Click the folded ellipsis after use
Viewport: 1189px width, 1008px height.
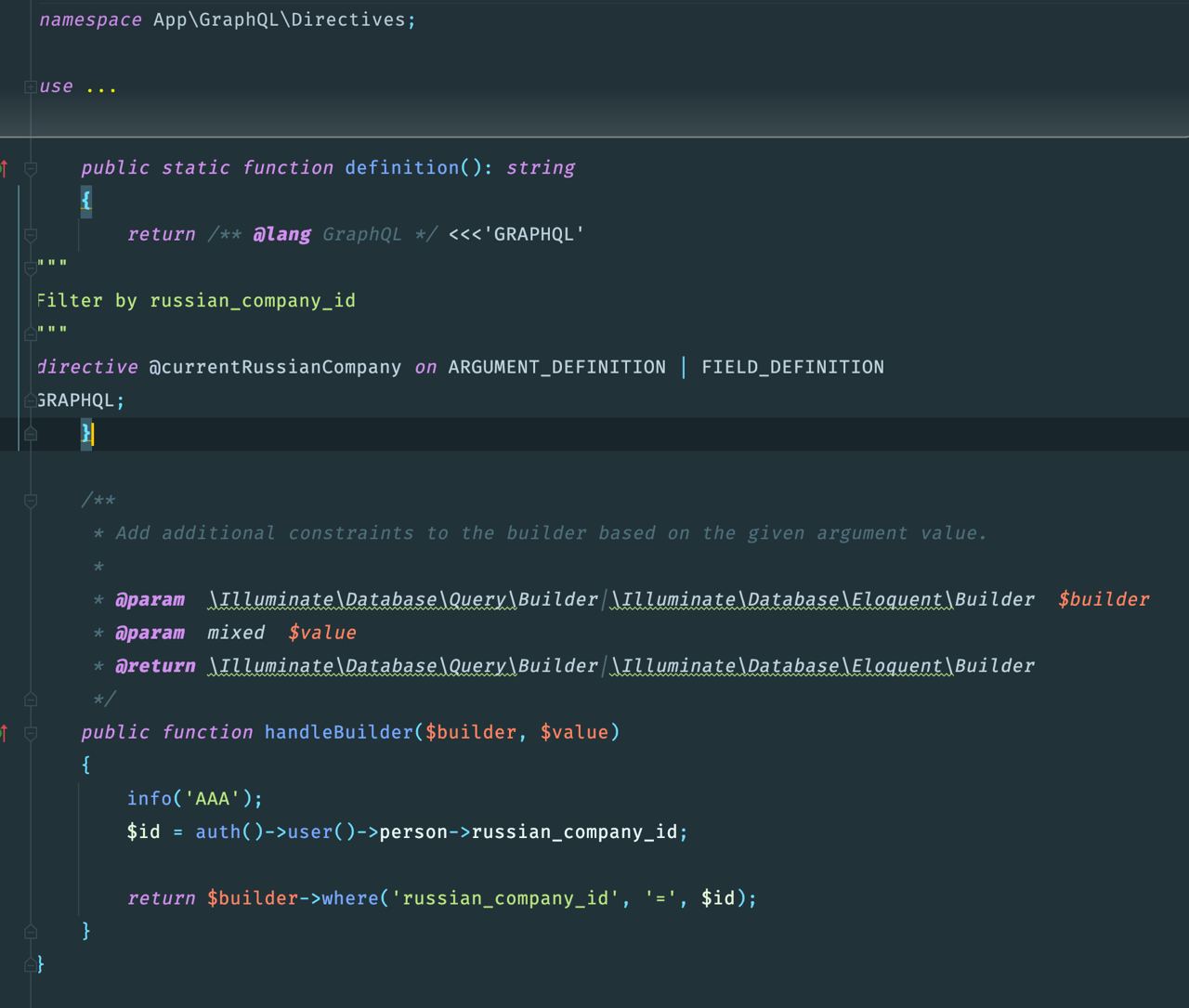point(101,87)
